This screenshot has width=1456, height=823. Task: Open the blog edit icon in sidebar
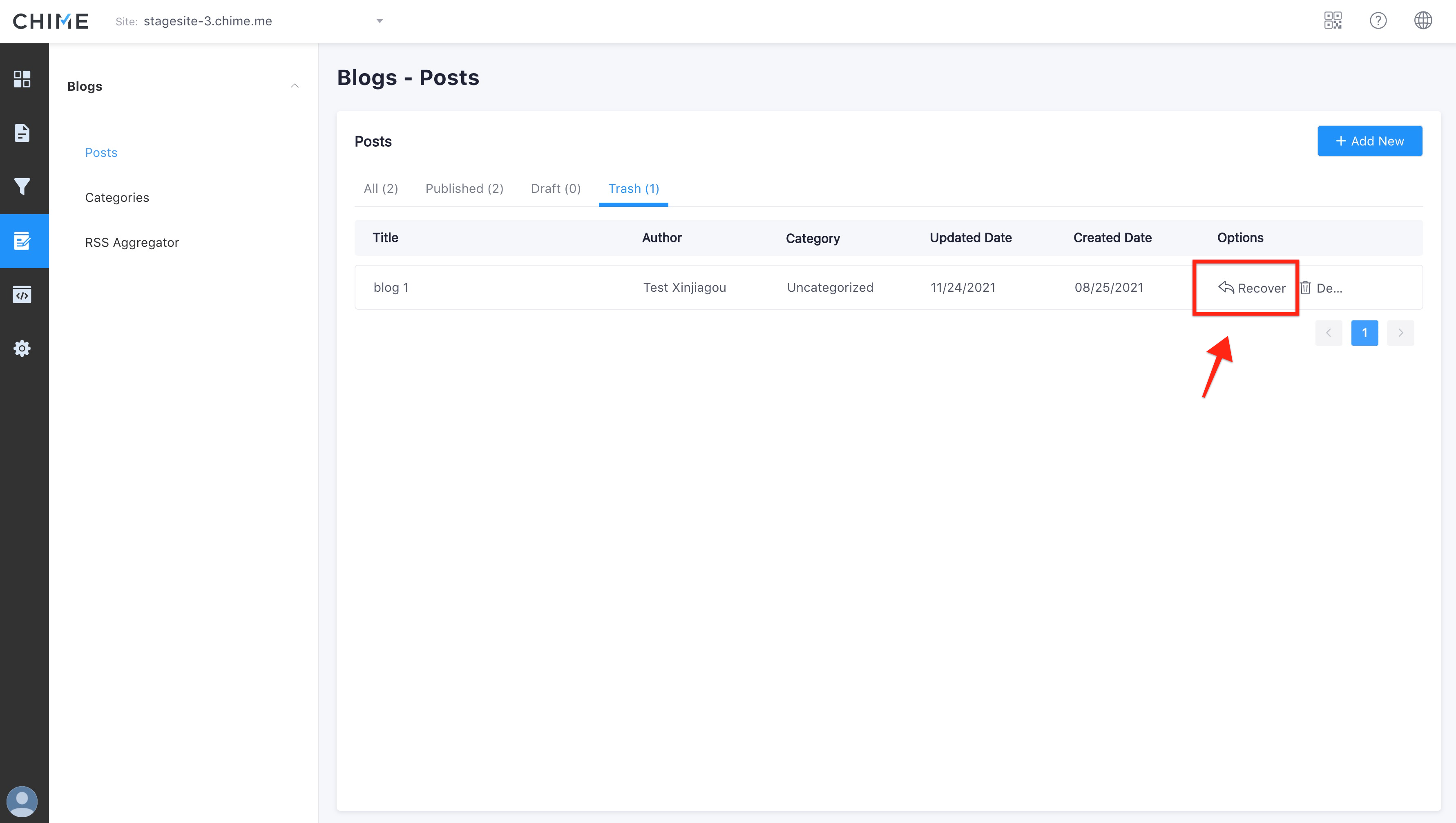pos(22,241)
